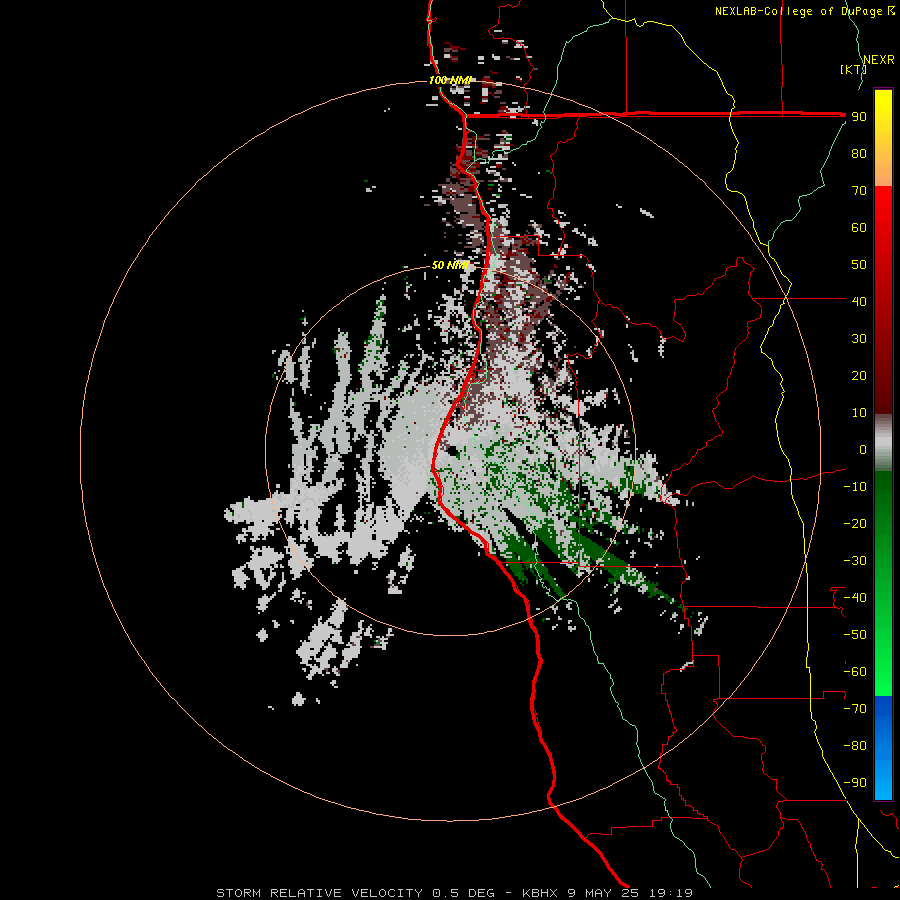Viewport: 900px width, 900px height.
Task: Click the -60 value on velocity scale
Action: click(x=855, y=672)
